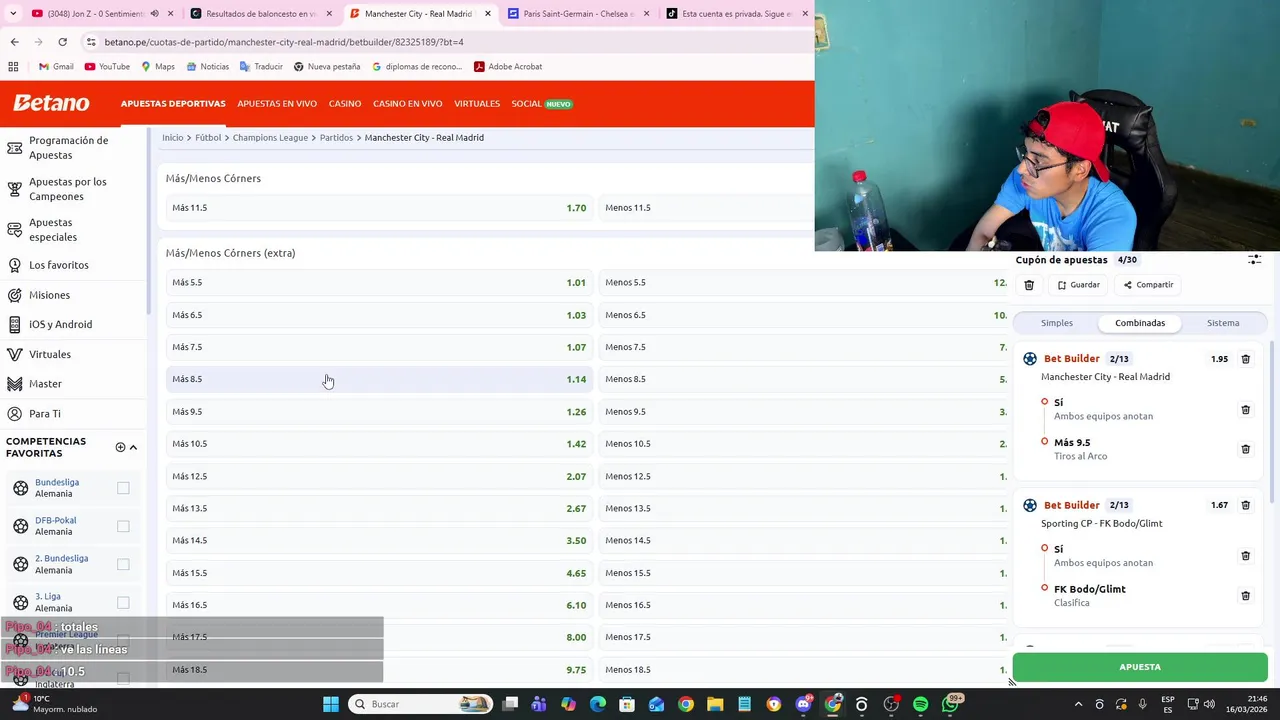
Task: Open the Virtuales top menu item
Action: click(x=477, y=104)
